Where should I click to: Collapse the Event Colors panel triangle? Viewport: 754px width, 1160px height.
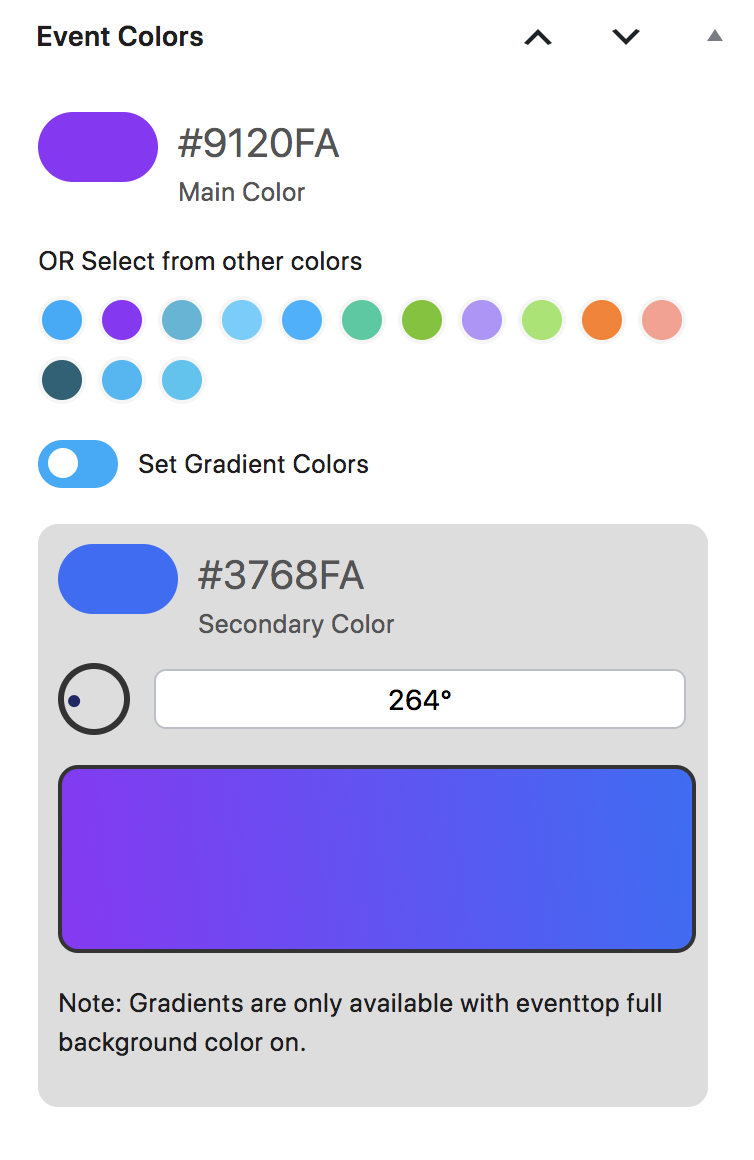click(714, 36)
